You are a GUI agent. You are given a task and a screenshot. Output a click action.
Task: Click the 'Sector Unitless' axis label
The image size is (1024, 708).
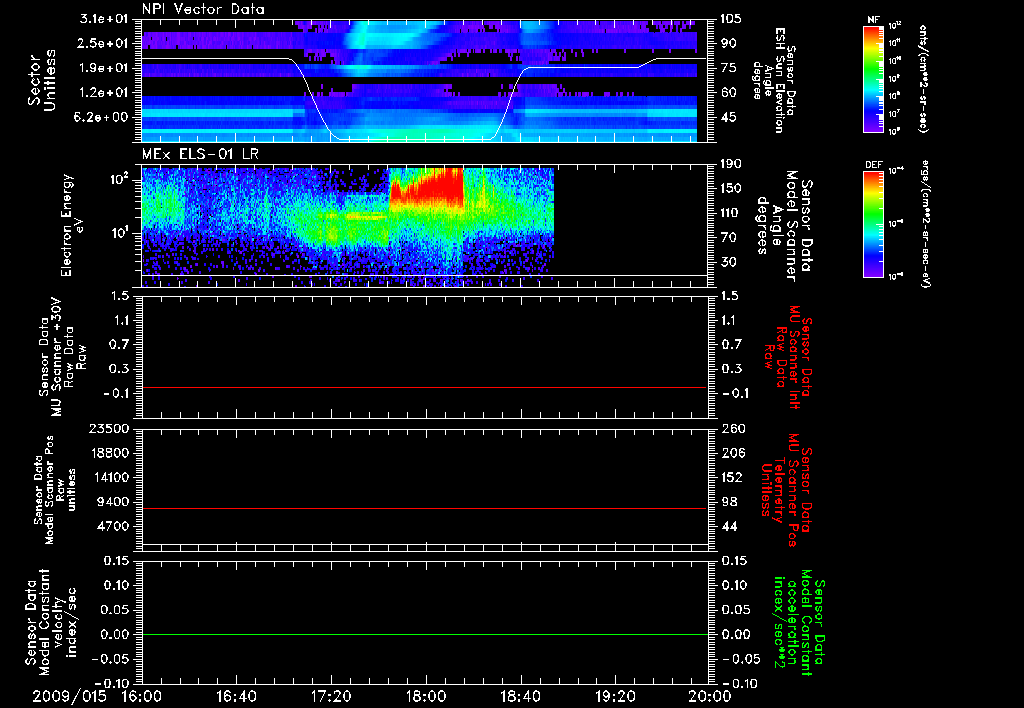pyautogui.click(x=41, y=80)
